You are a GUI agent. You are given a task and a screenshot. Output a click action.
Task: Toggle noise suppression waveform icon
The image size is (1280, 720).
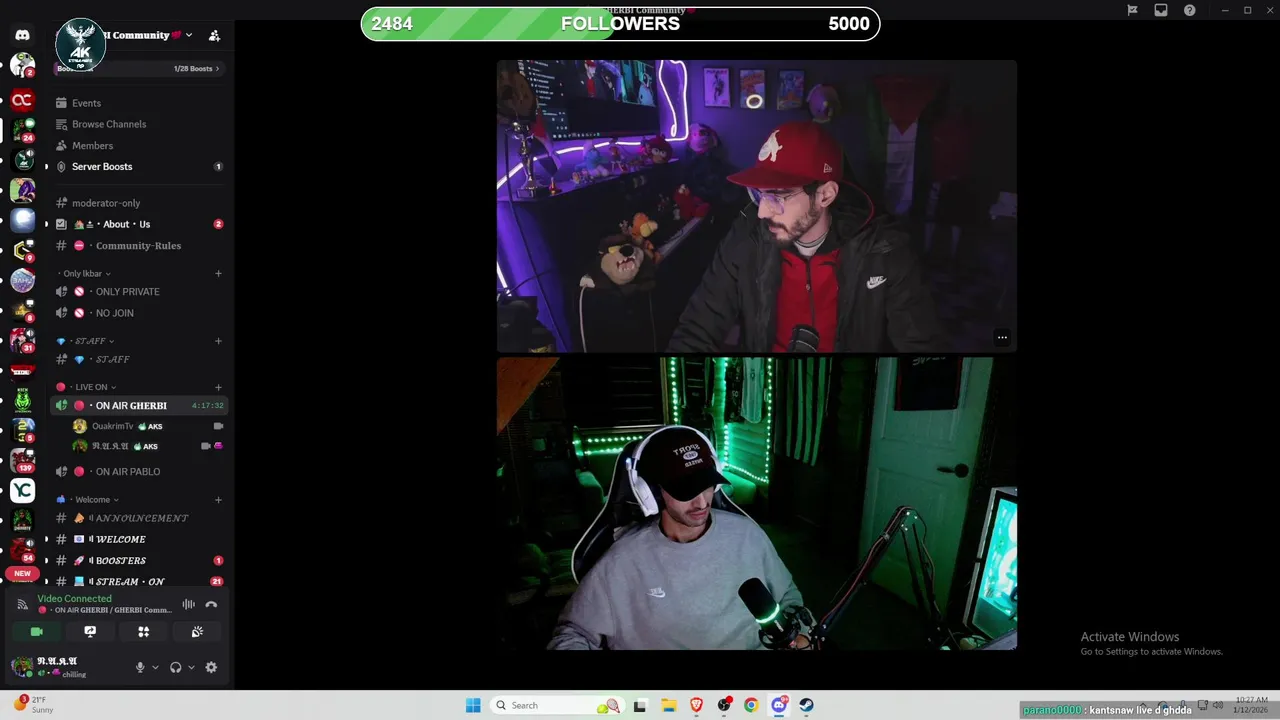188,604
